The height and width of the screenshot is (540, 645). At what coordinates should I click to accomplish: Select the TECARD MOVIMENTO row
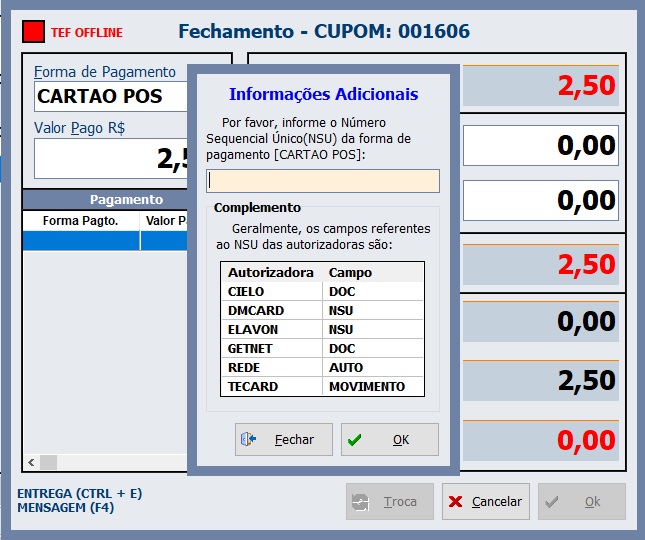coord(322,386)
